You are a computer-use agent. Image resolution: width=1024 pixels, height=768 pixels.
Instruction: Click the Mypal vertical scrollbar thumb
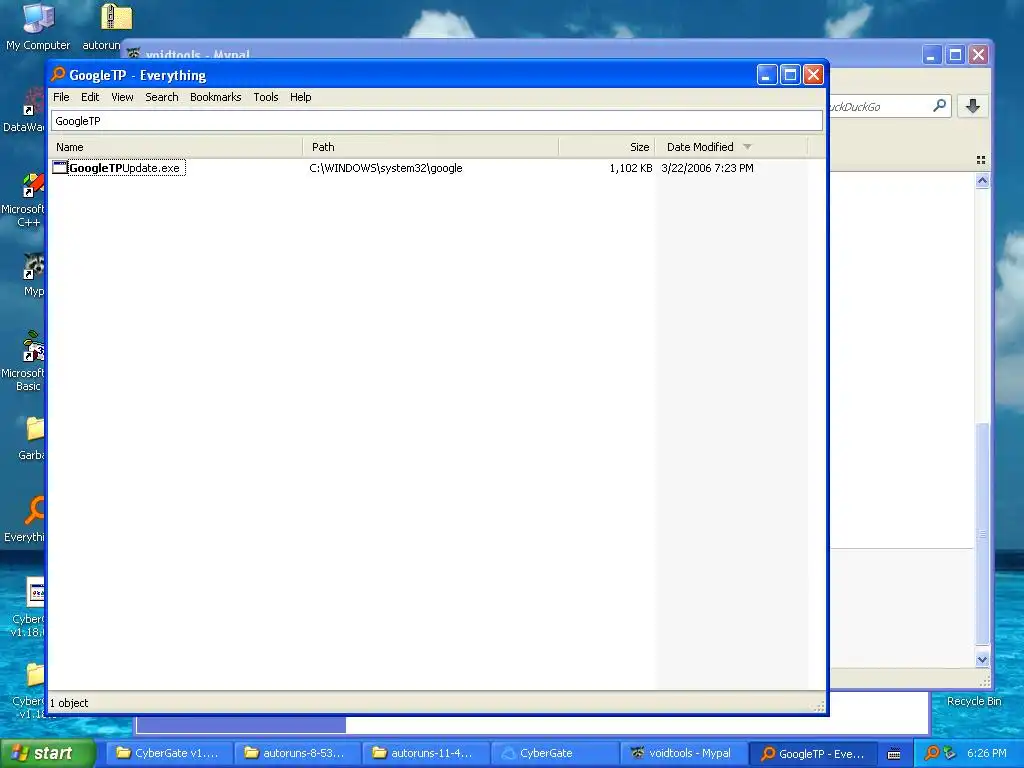click(x=982, y=534)
